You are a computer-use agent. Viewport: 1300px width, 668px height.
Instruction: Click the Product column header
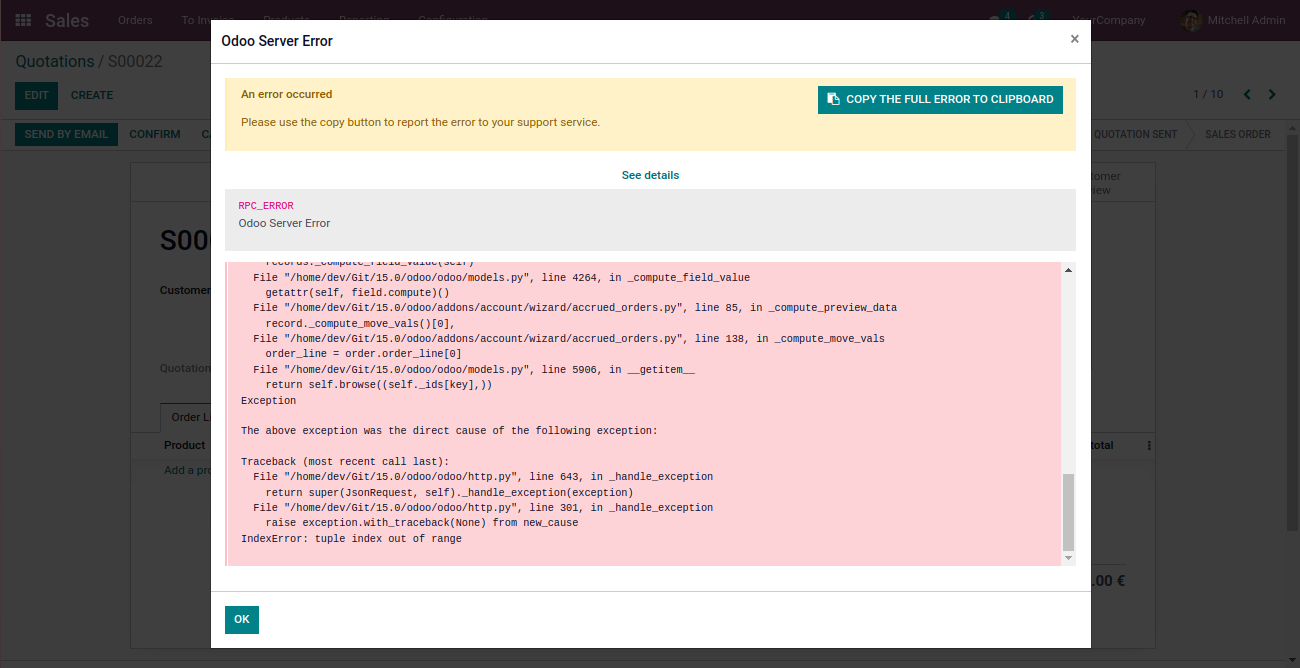185,445
